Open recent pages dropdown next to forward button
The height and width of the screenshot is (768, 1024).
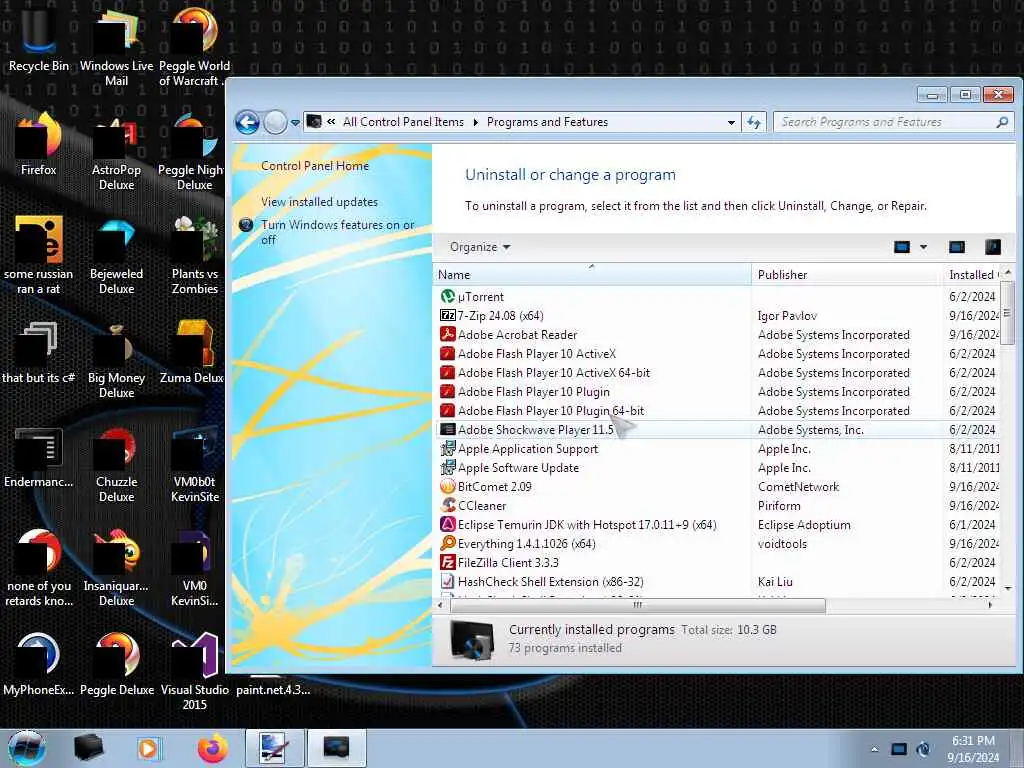(x=295, y=122)
